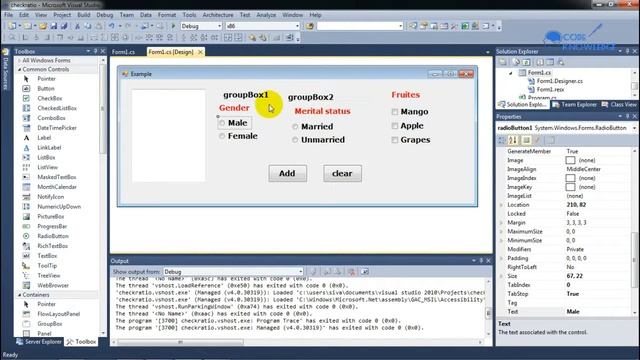This screenshot has width=640, height=360.
Task: Open the Build menu
Action: coord(84,15)
